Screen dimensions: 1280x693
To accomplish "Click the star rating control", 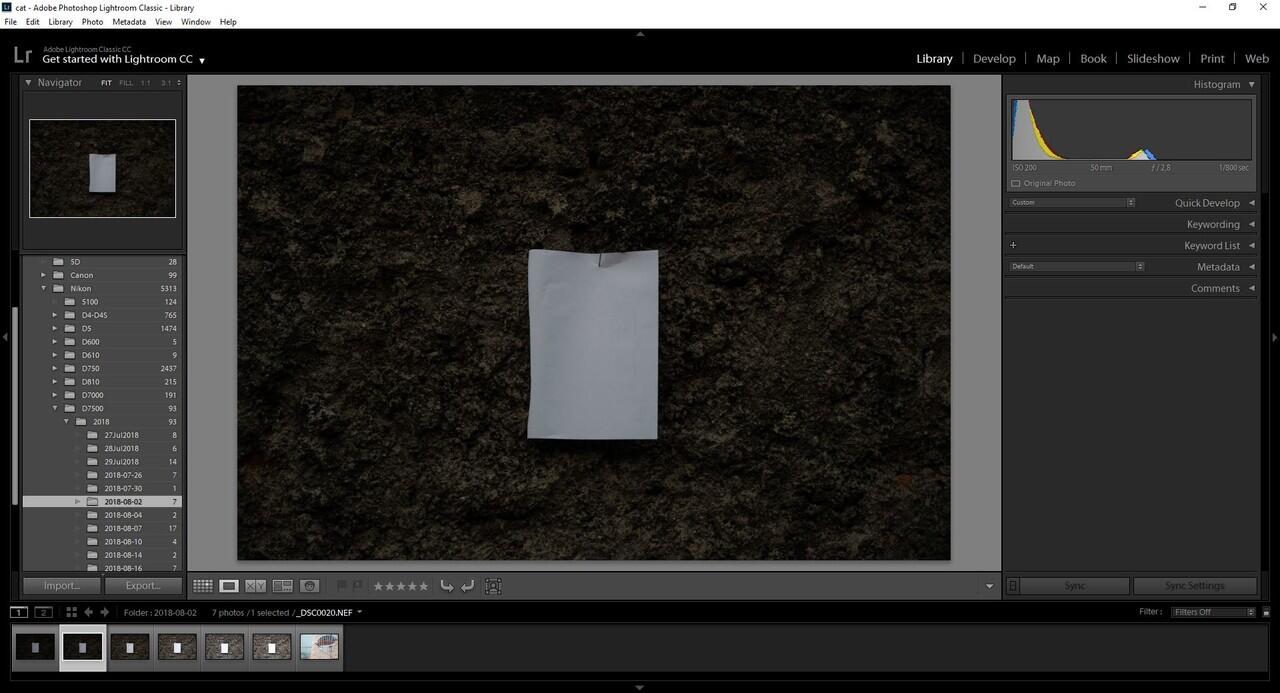I will 401,586.
